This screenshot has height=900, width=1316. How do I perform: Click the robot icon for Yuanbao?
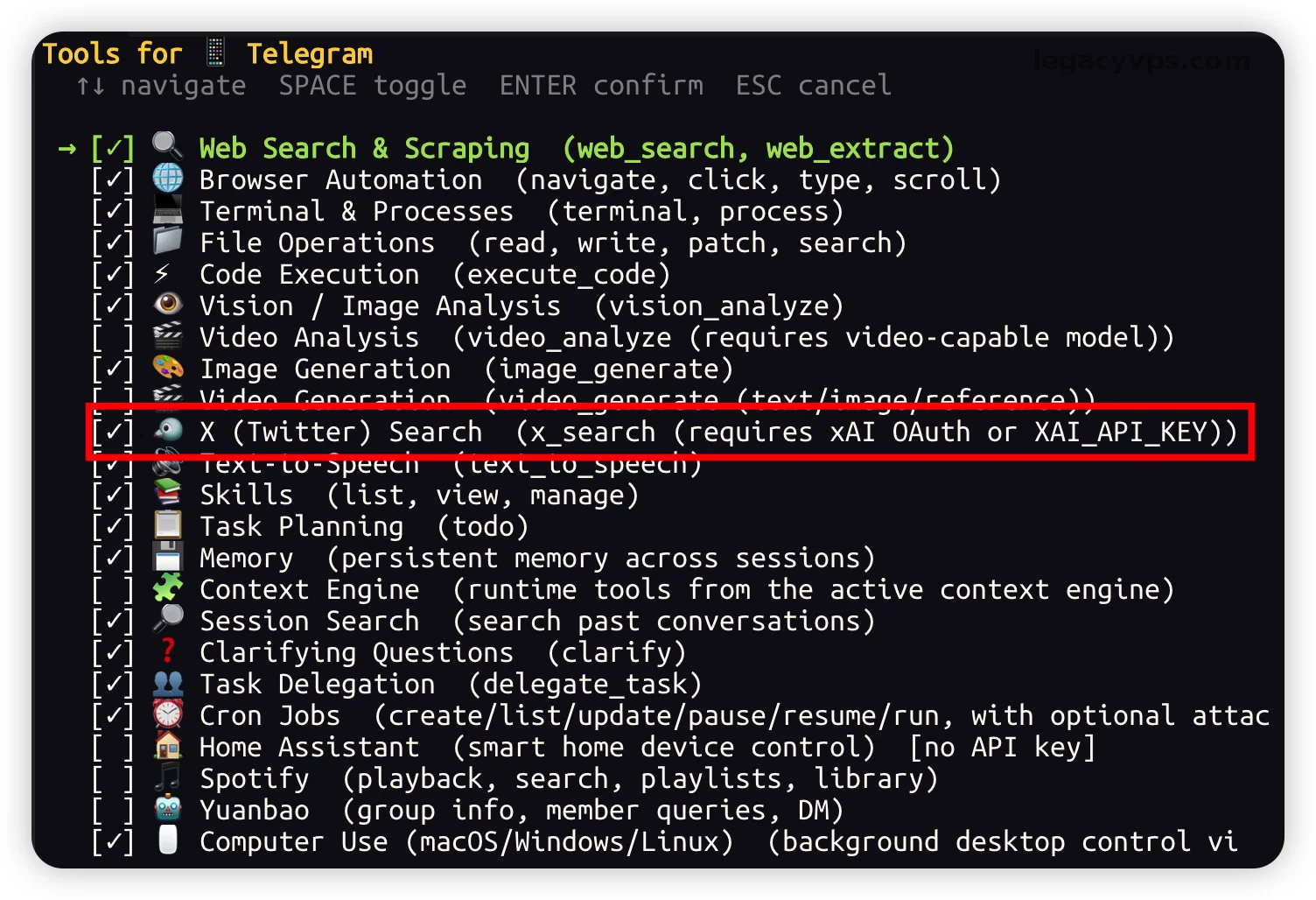click(167, 808)
